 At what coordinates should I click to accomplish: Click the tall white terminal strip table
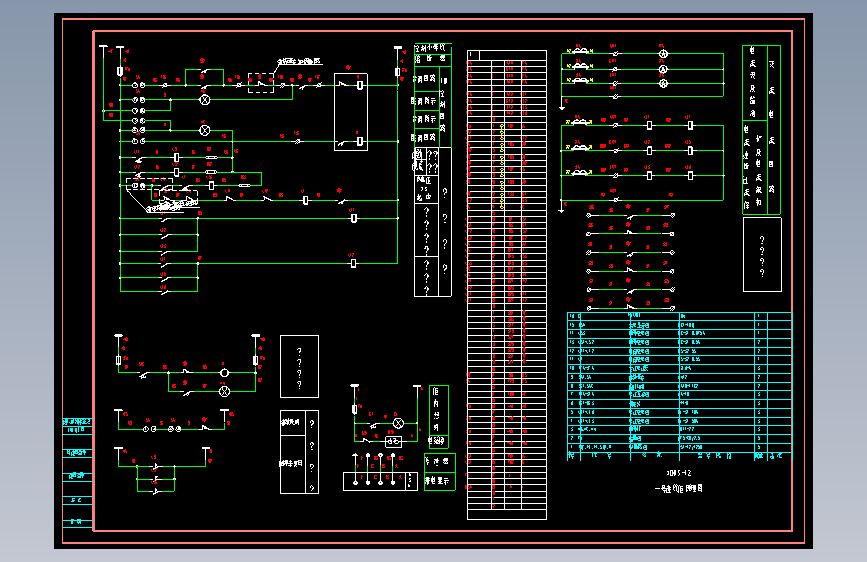click(x=507, y=285)
